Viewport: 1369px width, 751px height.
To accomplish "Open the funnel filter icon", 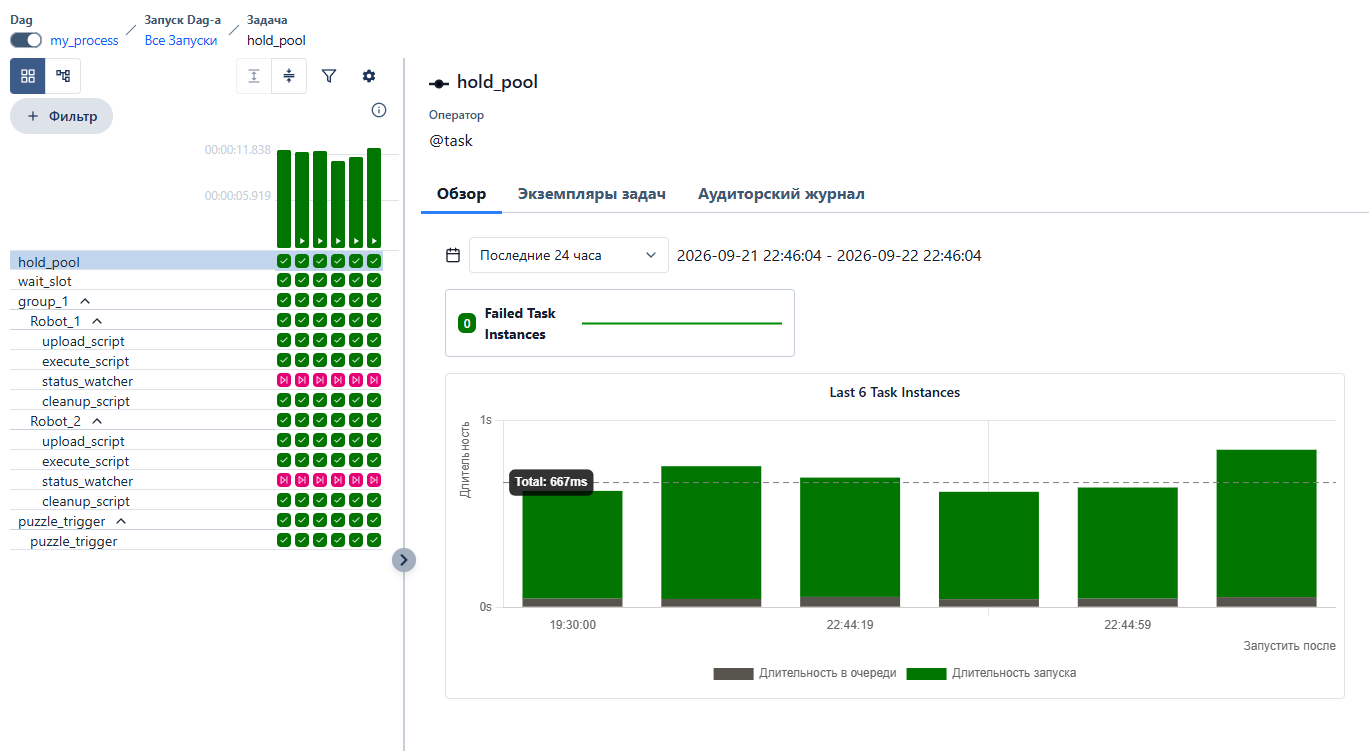I will (328, 76).
